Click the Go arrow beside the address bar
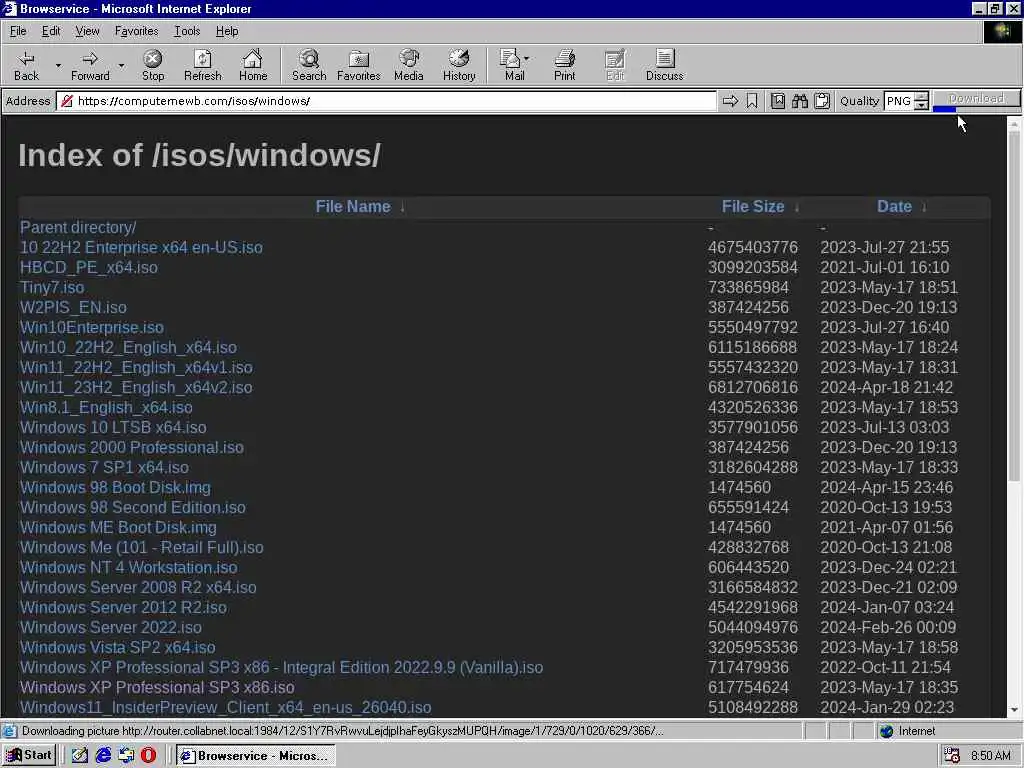This screenshot has height=768, width=1024. (730, 101)
